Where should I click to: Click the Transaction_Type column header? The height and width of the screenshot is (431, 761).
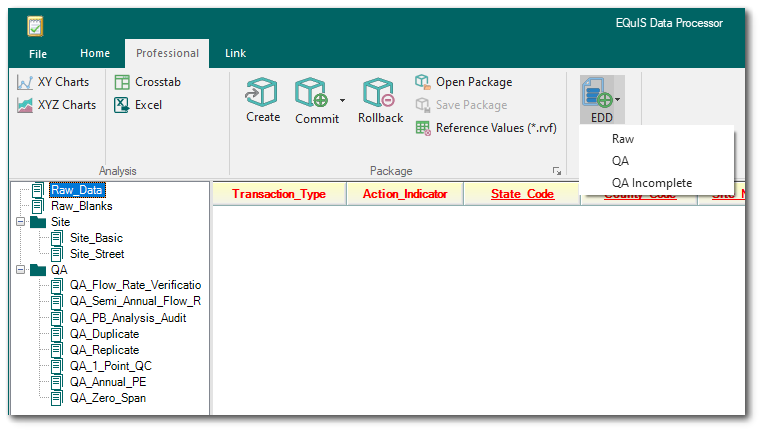click(x=279, y=194)
